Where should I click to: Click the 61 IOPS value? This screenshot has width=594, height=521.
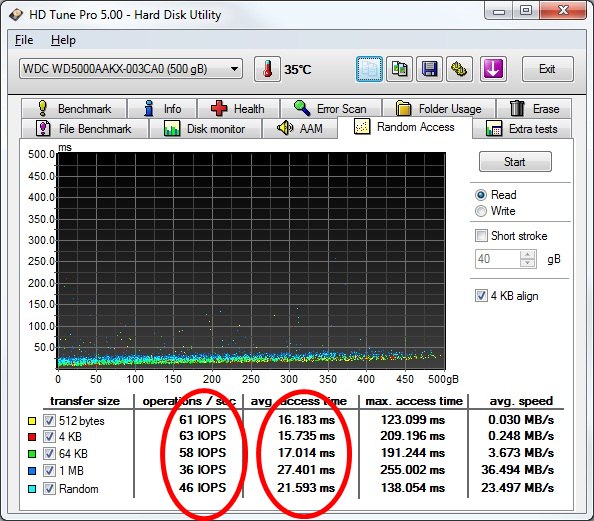203,420
